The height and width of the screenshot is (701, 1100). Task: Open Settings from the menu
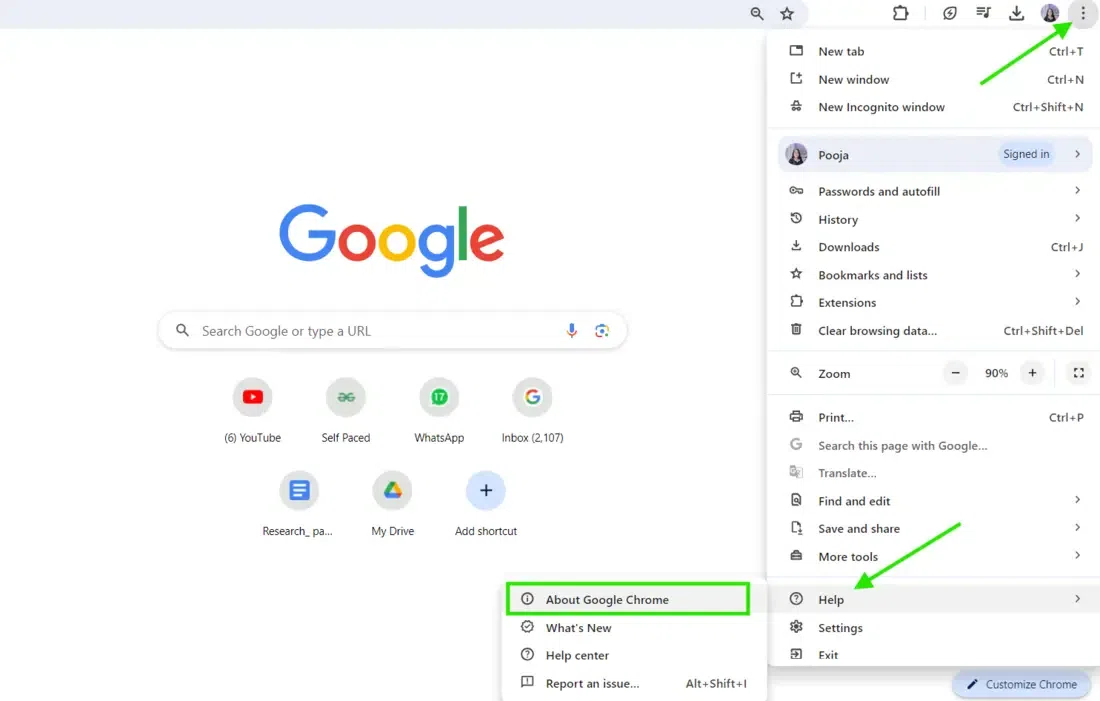(x=936, y=627)
